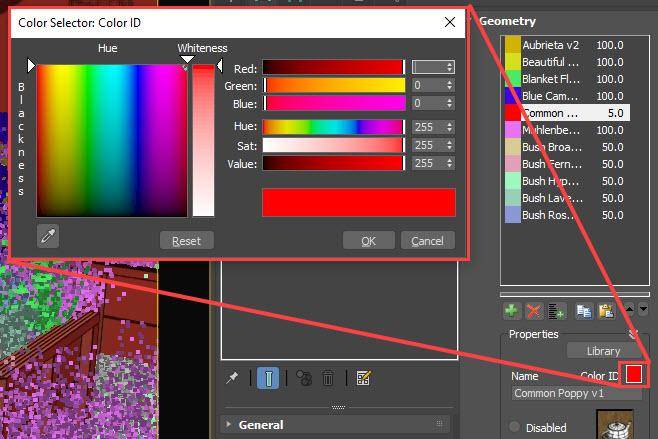Click green plus add geometry icon
This screenshot has height=439, width=658.
coord(511,311)
